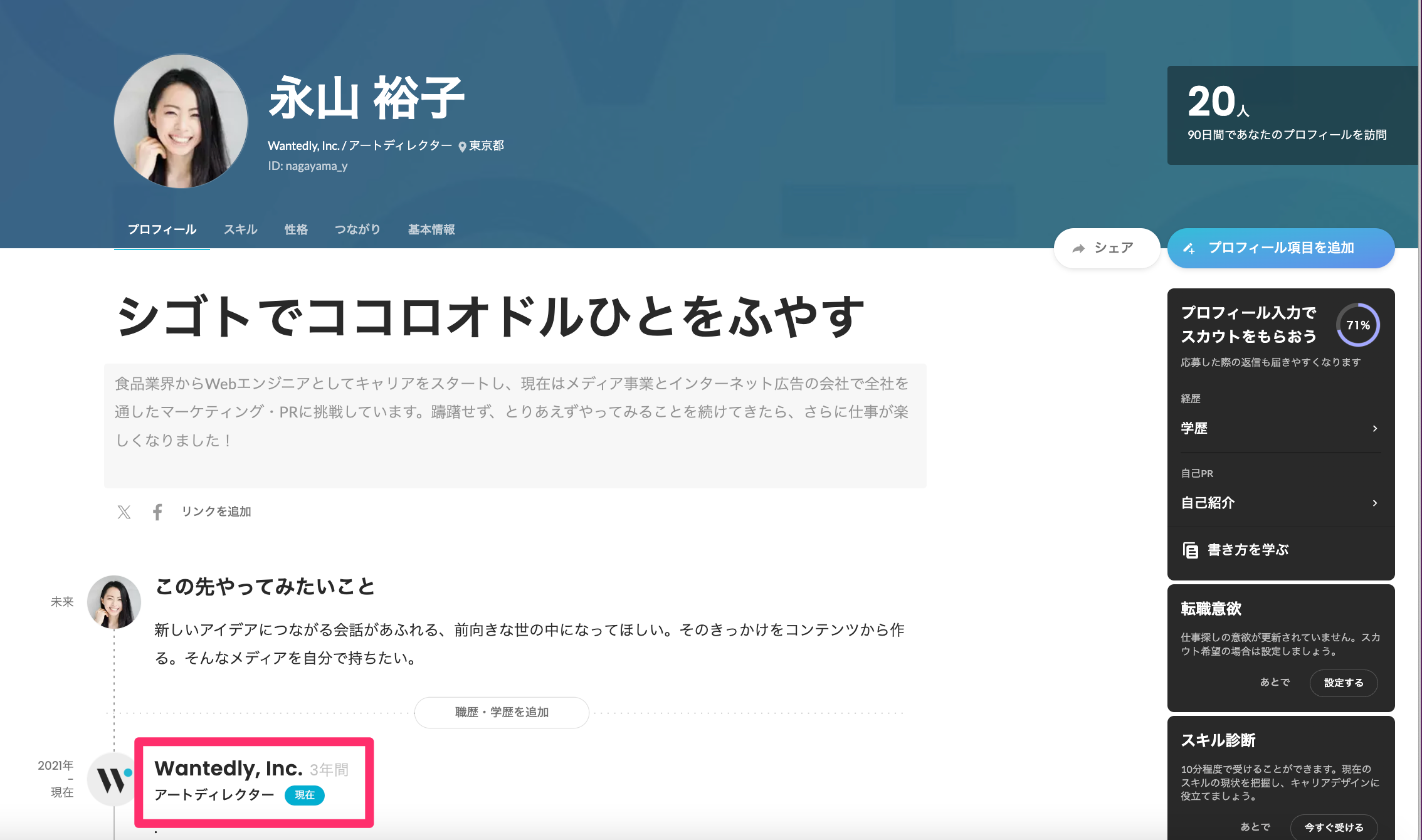Click 今すぐ受ける in スキル診断 card
1422x840 pixels.
tap(1334, 827)
